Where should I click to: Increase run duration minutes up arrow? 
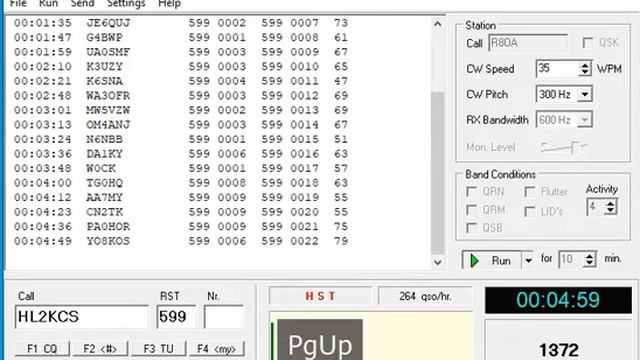click(590, 256)
